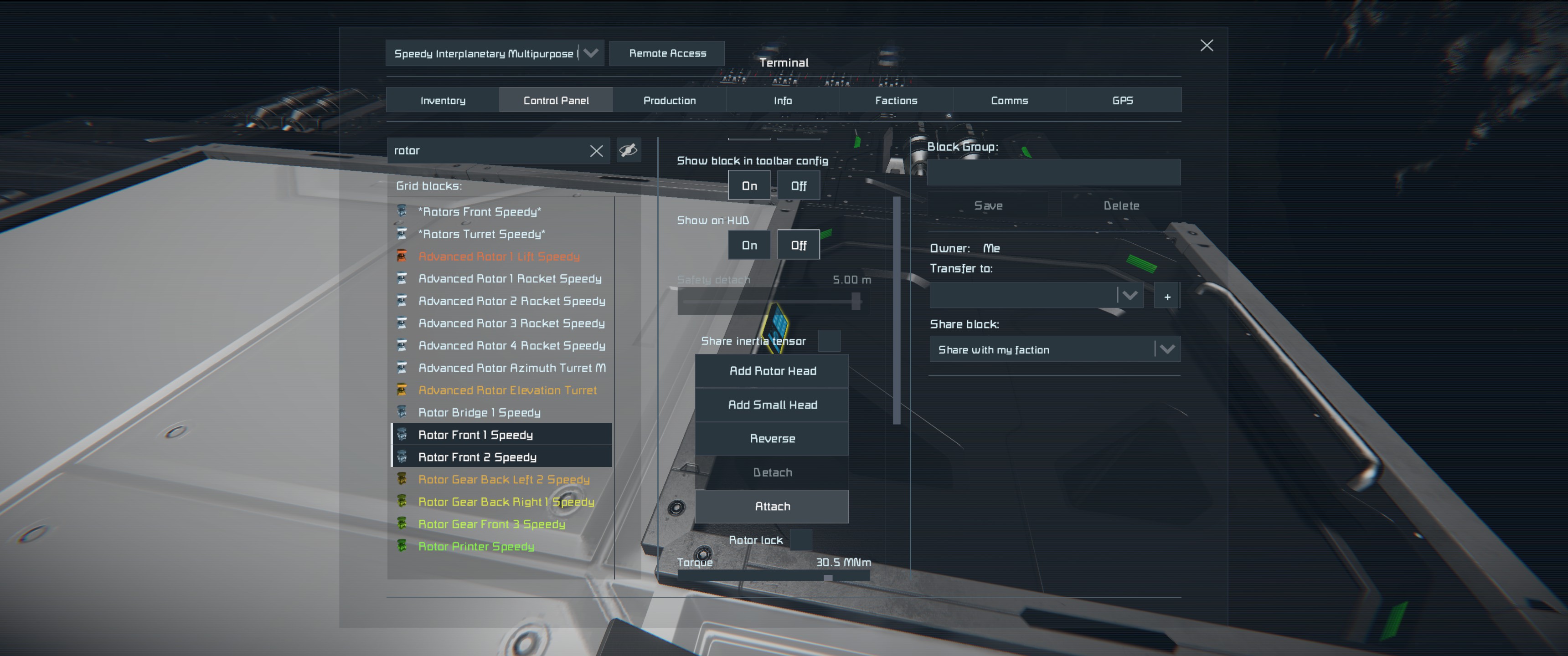Click the Rotor Printer Speedy block icon

click(x=402, y=546)
